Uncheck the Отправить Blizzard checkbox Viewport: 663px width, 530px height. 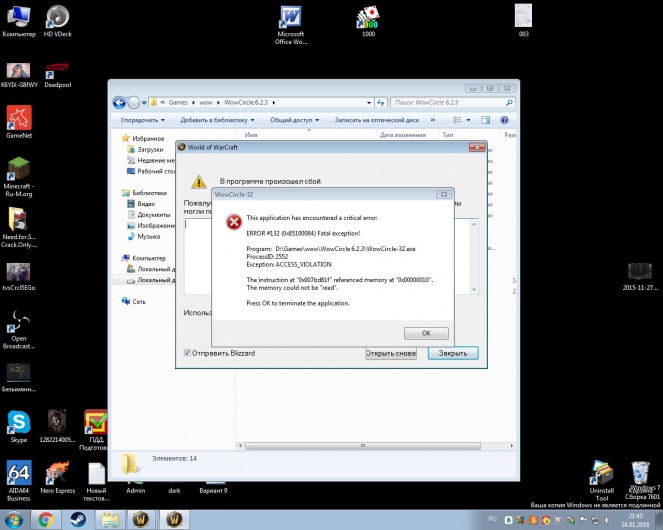click(188, 353)
